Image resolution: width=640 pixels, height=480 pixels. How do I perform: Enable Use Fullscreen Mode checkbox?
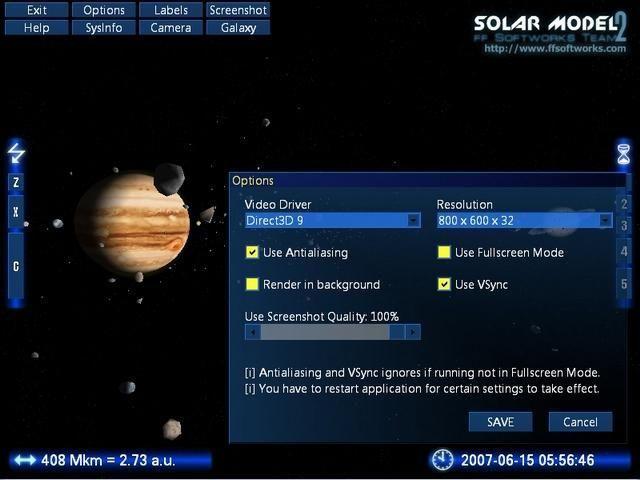click(444, 253)
